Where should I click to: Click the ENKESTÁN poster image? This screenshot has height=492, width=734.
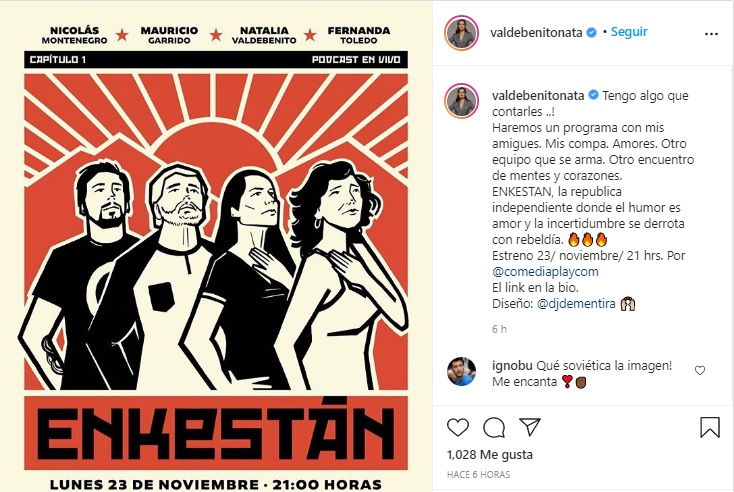[x=216, y=246]
